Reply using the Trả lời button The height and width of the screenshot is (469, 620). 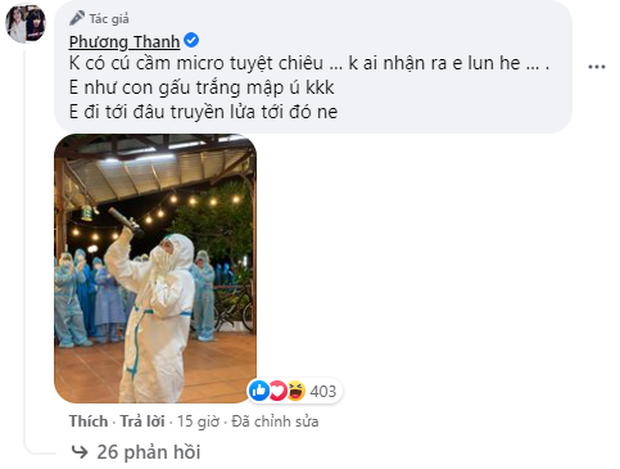click(x=142, y=421)
